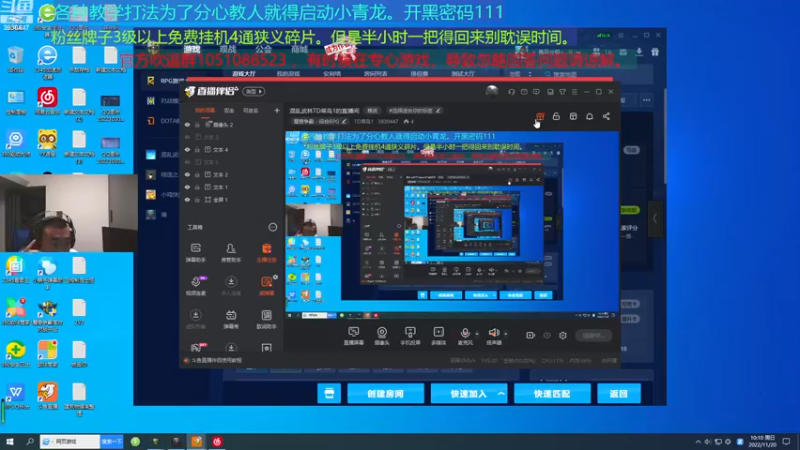The width and height of the screenshot is (800, 450).
Task: Open 公会 tab in game platform window
Action: [263, 49]
